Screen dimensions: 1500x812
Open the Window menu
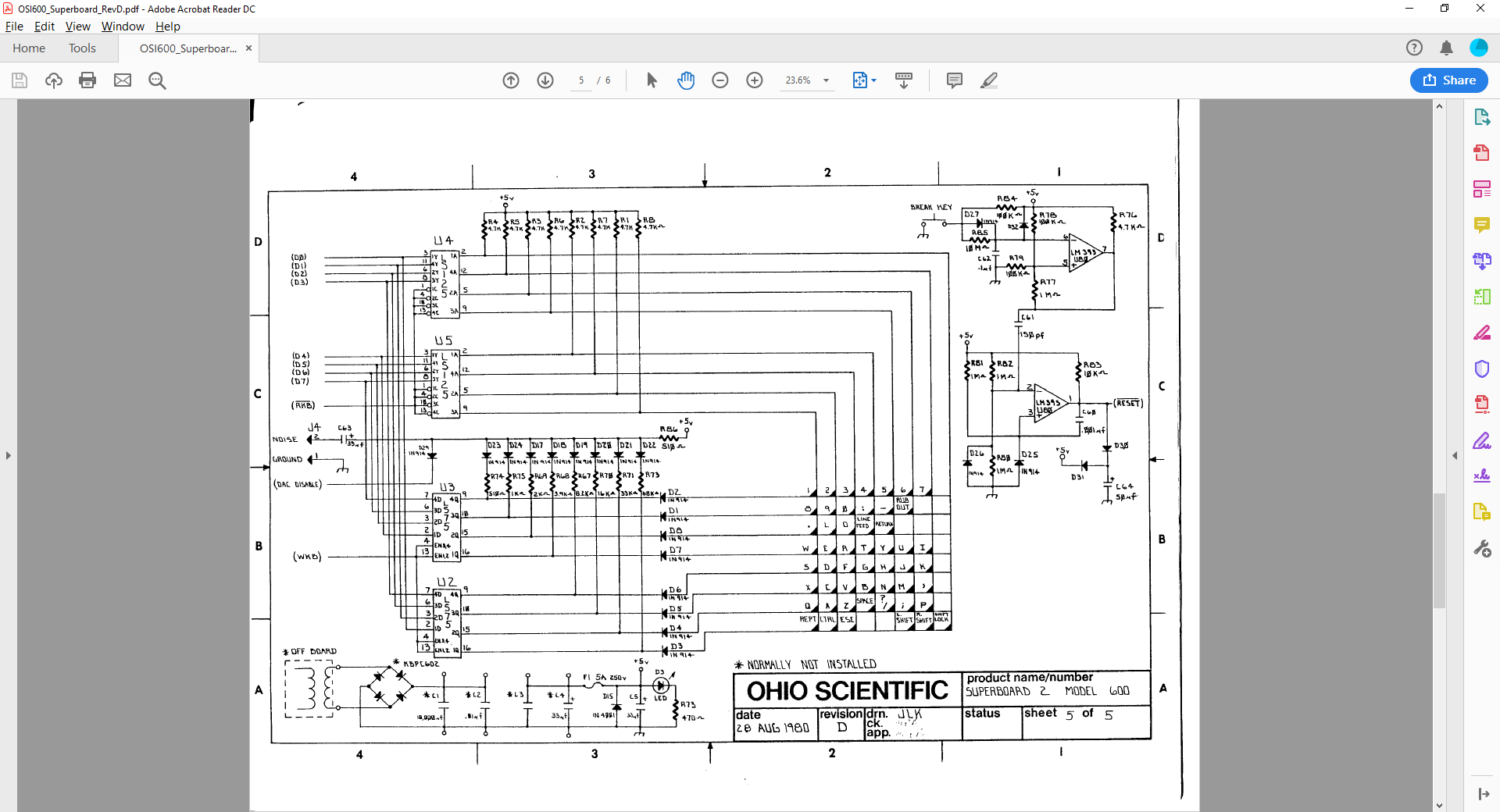[x=123, y=26]
